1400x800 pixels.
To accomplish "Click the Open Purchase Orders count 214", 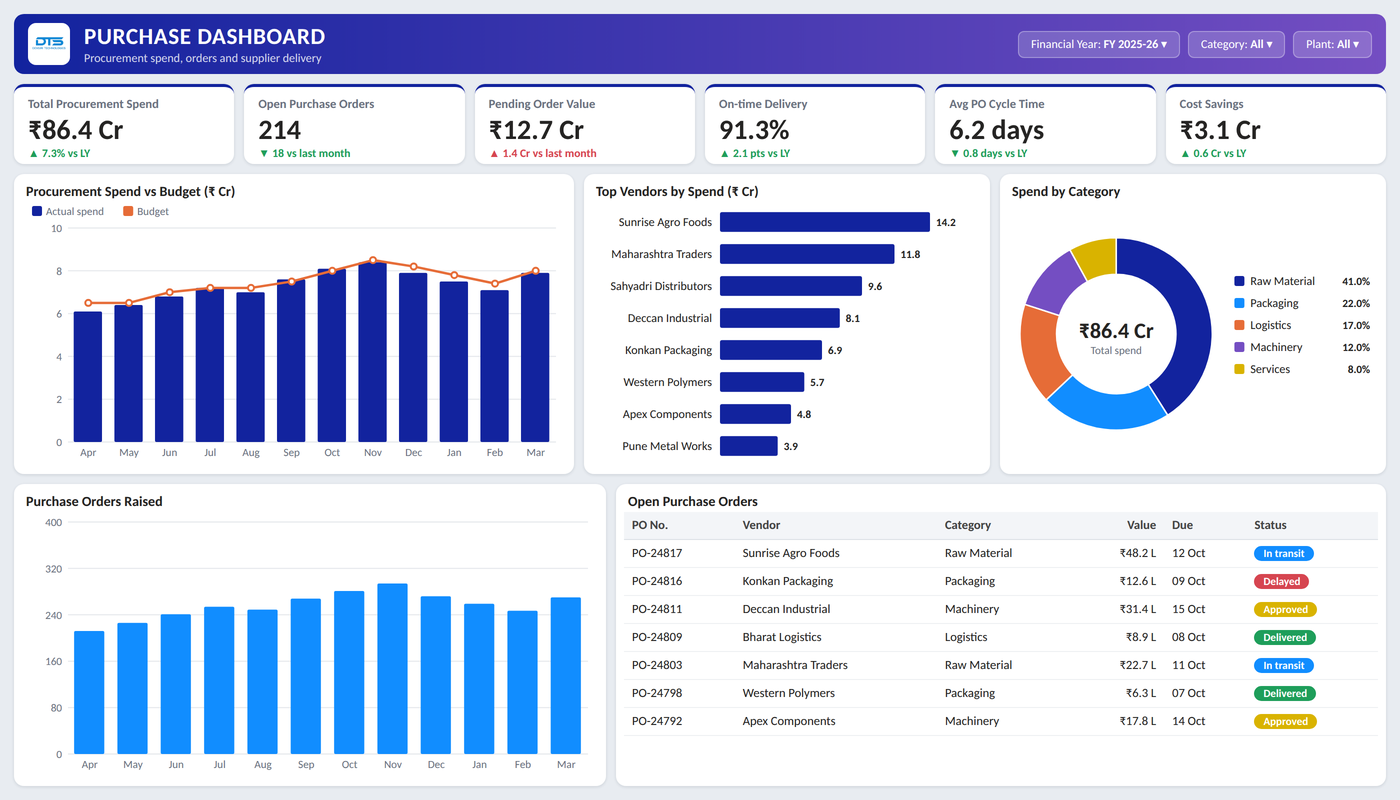I will [280, 130].
